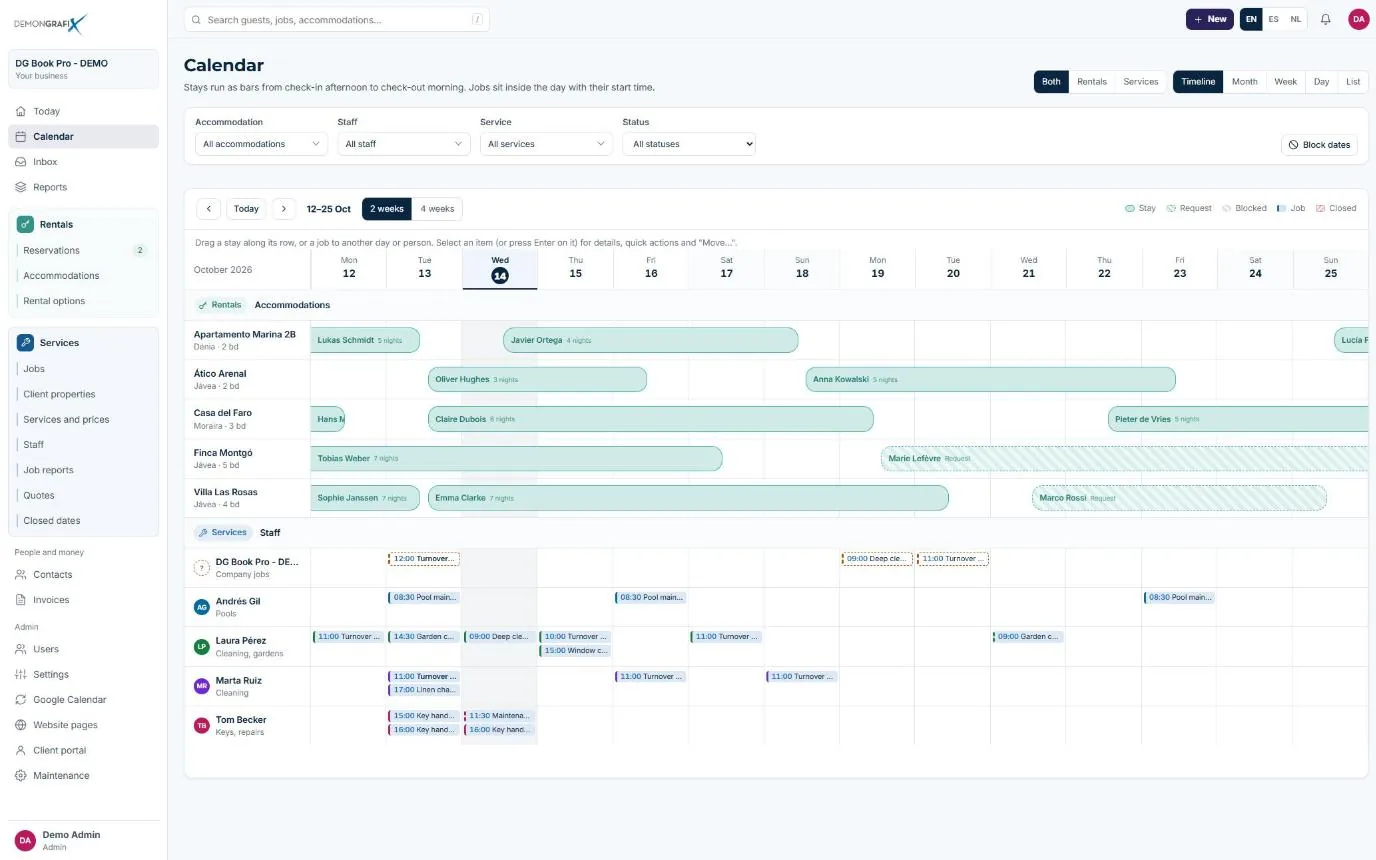The image size is (1376, 860).
Task: Click the Block dates button
Action: (1319, 145)
